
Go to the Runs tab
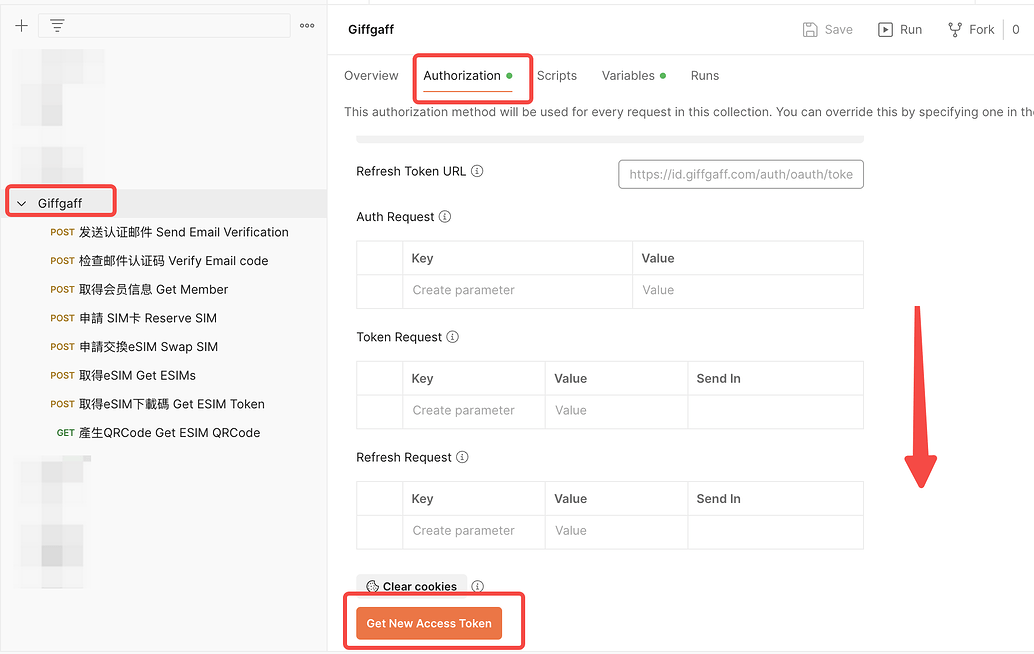tap(705, 76)
